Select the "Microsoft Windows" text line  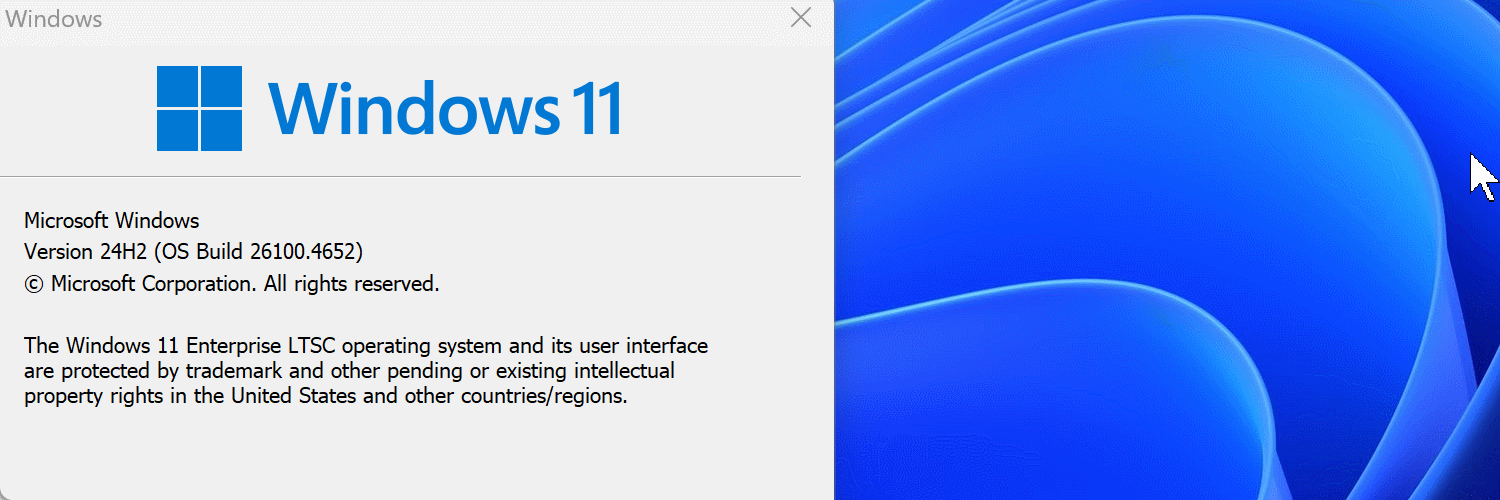pos(112,221)
